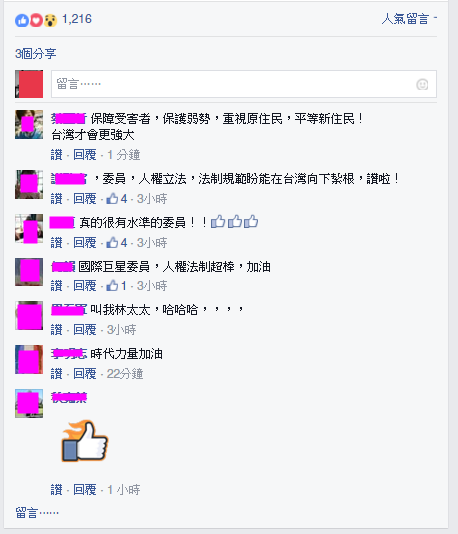This screenshot has height=534, width=458.
Task: Click the 22分鐘 timestamp
Action: 125,374
